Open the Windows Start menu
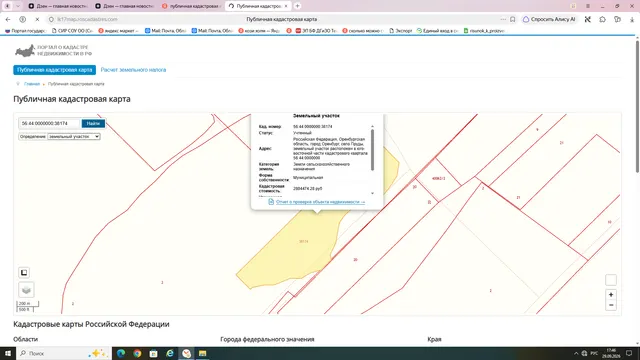640x360 pixels. pyautogui.click(x=8, y=353)
